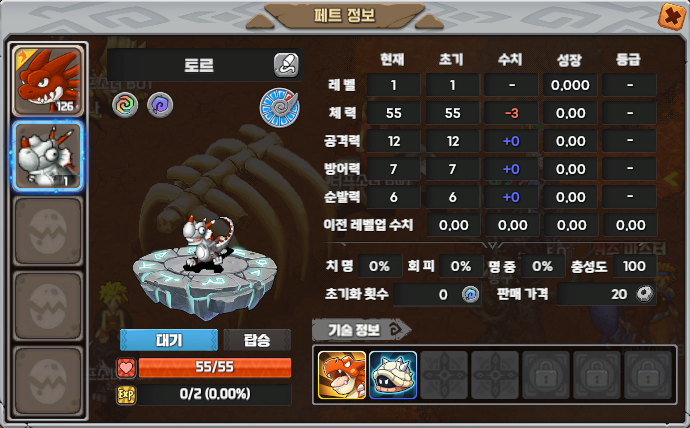Click the reset count spiral icon
Viewport: 690px width, 428px height.
[470, 294]
